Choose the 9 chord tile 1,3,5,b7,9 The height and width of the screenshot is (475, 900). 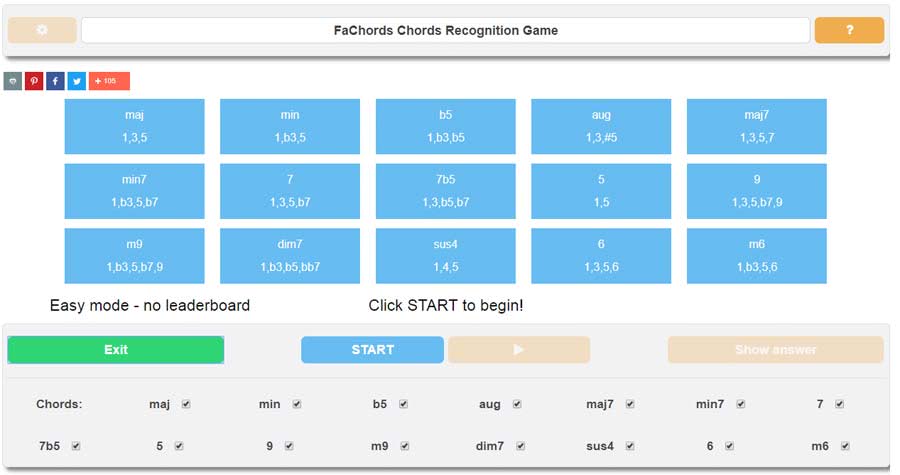coord(757,191)
